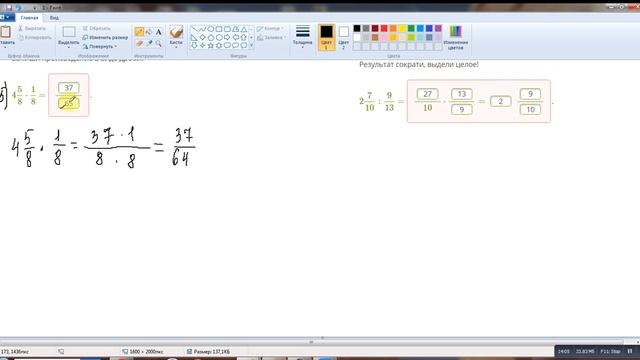Pick the lime color swatch

point(411,37)
